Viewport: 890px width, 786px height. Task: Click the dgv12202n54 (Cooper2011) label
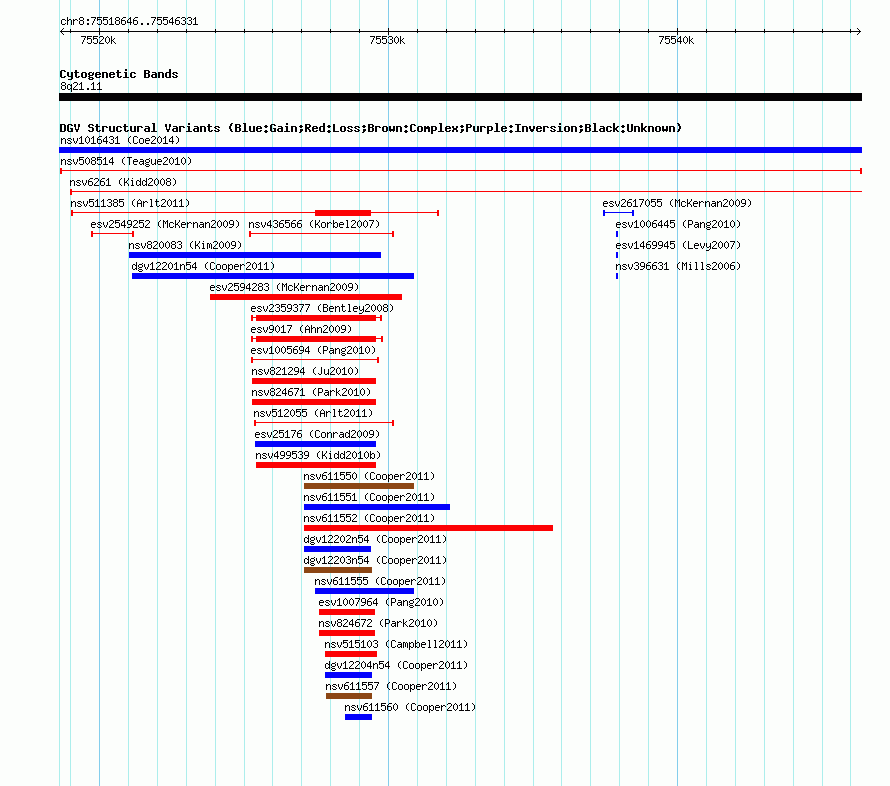coord(375,539)
